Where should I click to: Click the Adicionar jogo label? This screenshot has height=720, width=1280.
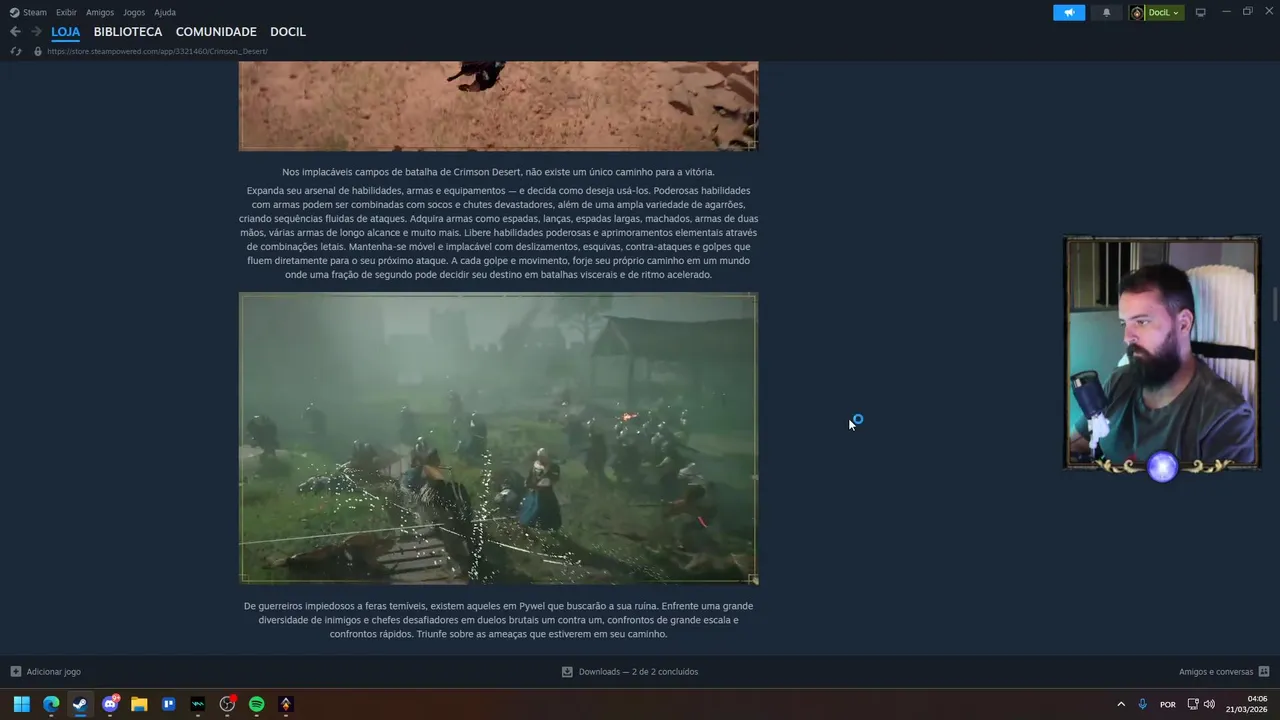click(x=53, y=672)
